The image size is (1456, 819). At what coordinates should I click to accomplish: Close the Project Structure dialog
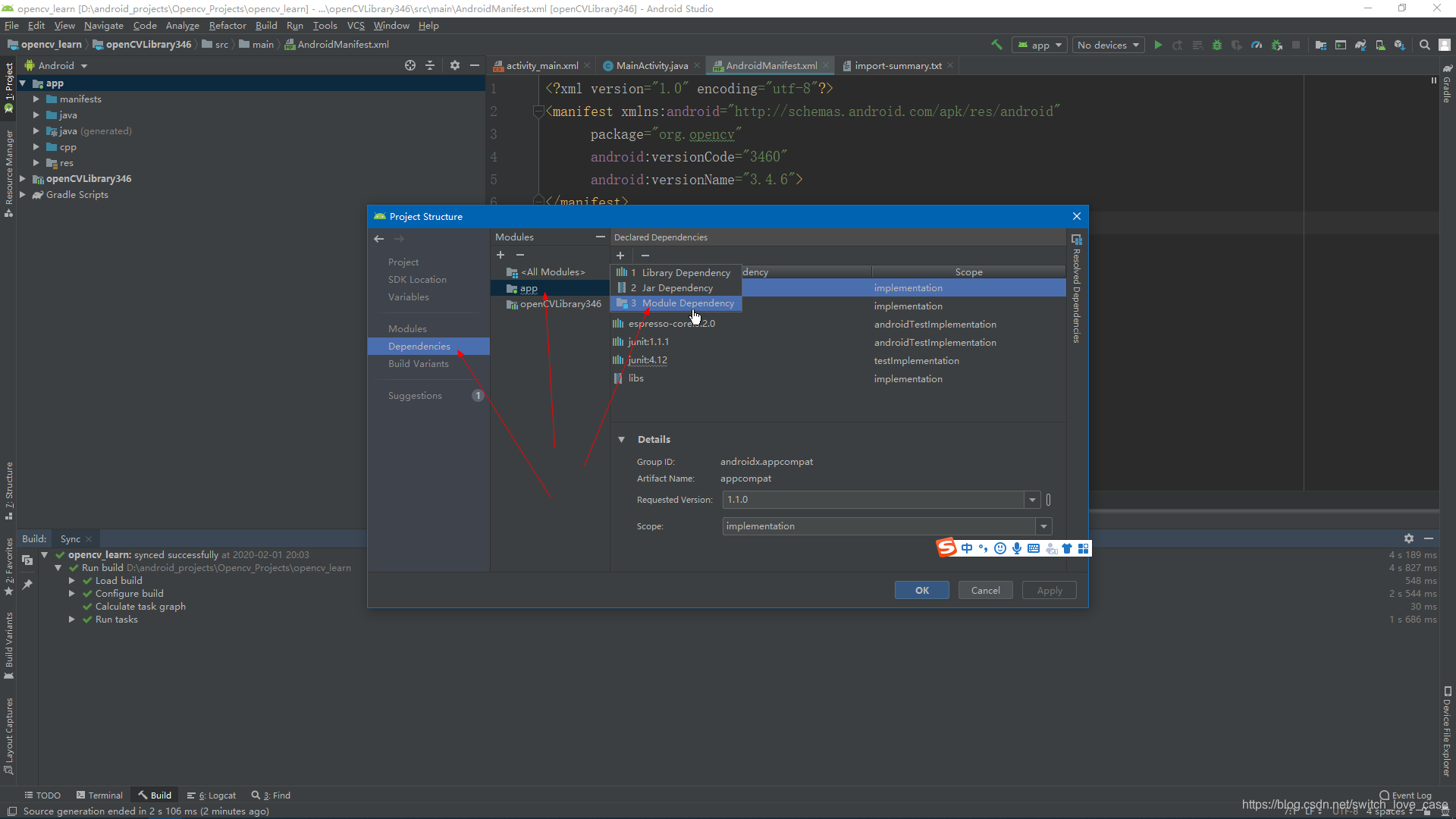click(1077, 216)
